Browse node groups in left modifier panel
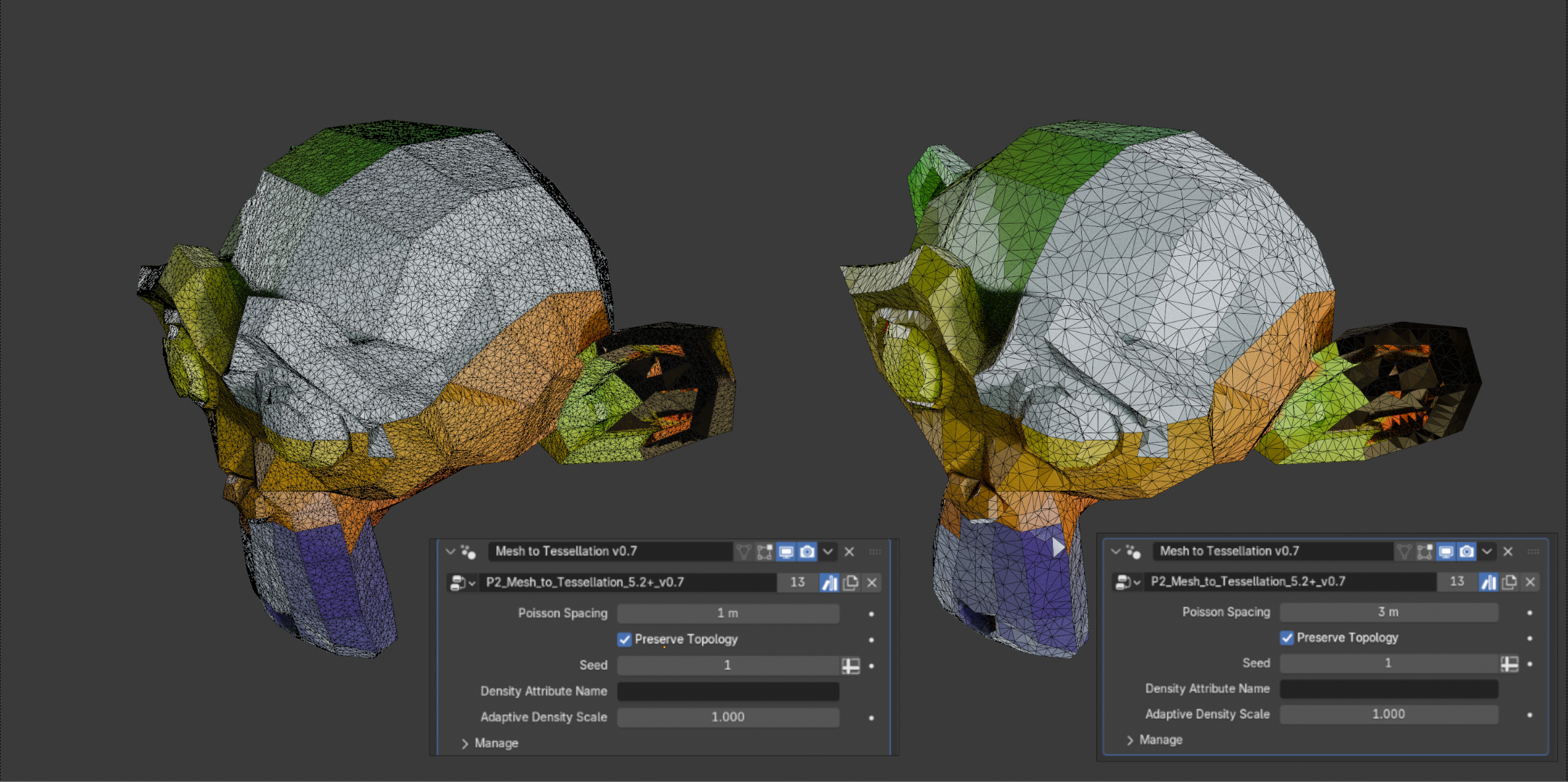Viewport: 1568px width, 782px height. pos(462,583)
